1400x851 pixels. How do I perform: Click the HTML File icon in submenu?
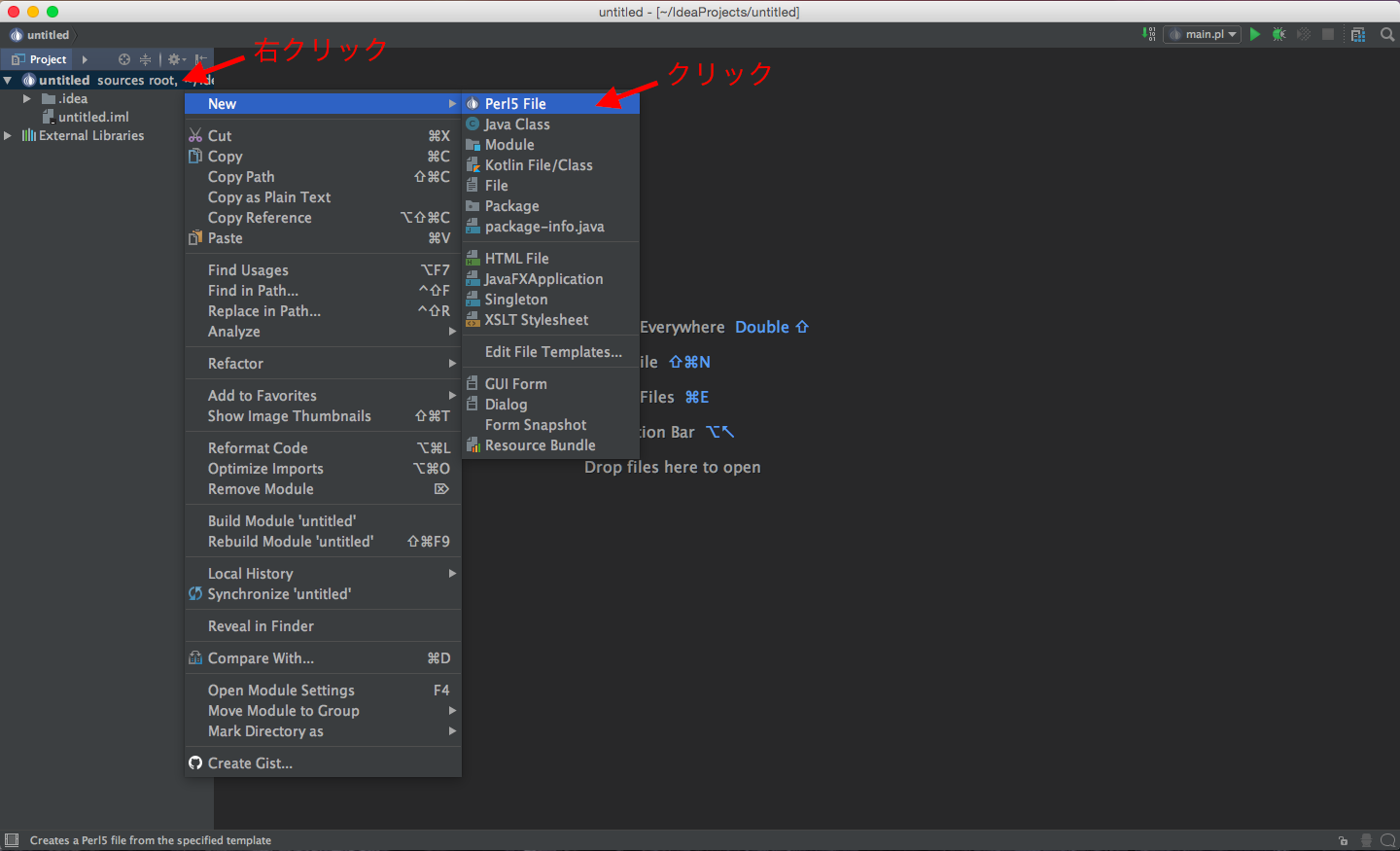[472, 259]
